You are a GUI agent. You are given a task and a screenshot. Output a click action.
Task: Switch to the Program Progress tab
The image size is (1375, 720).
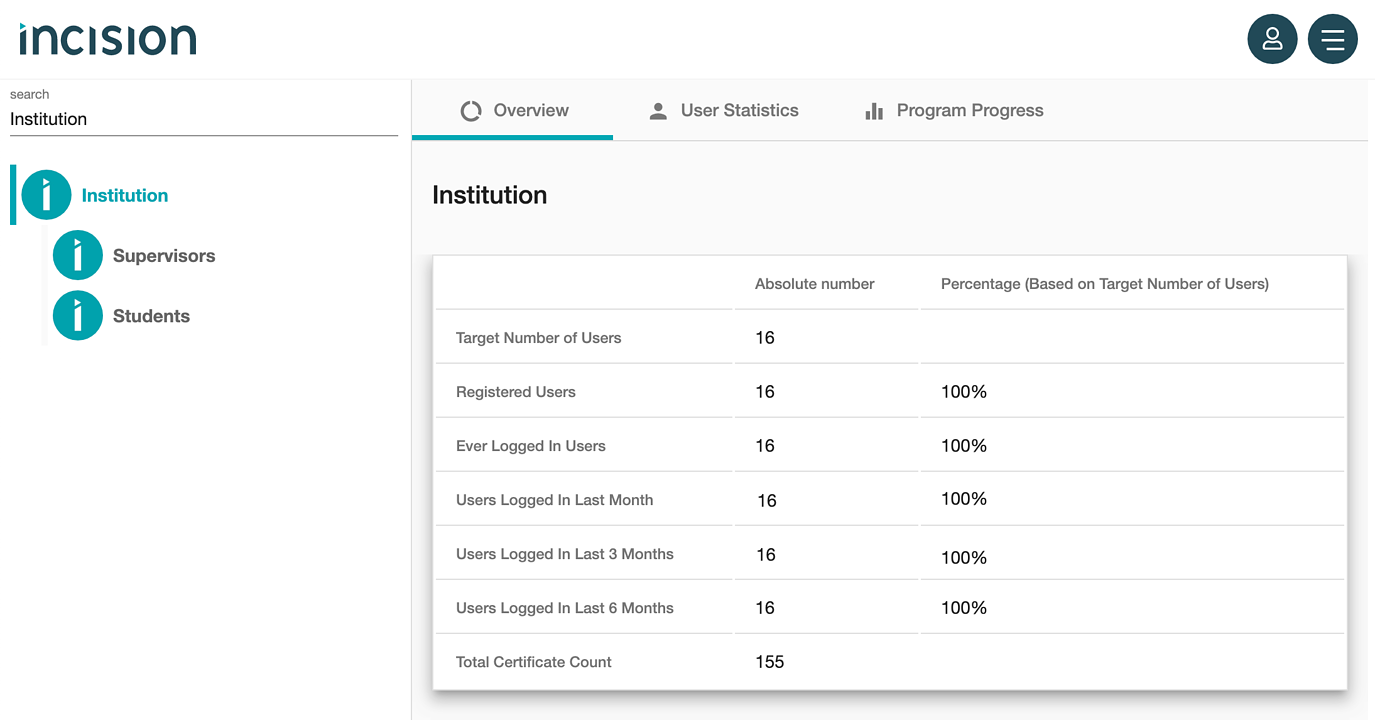(969, 111)
